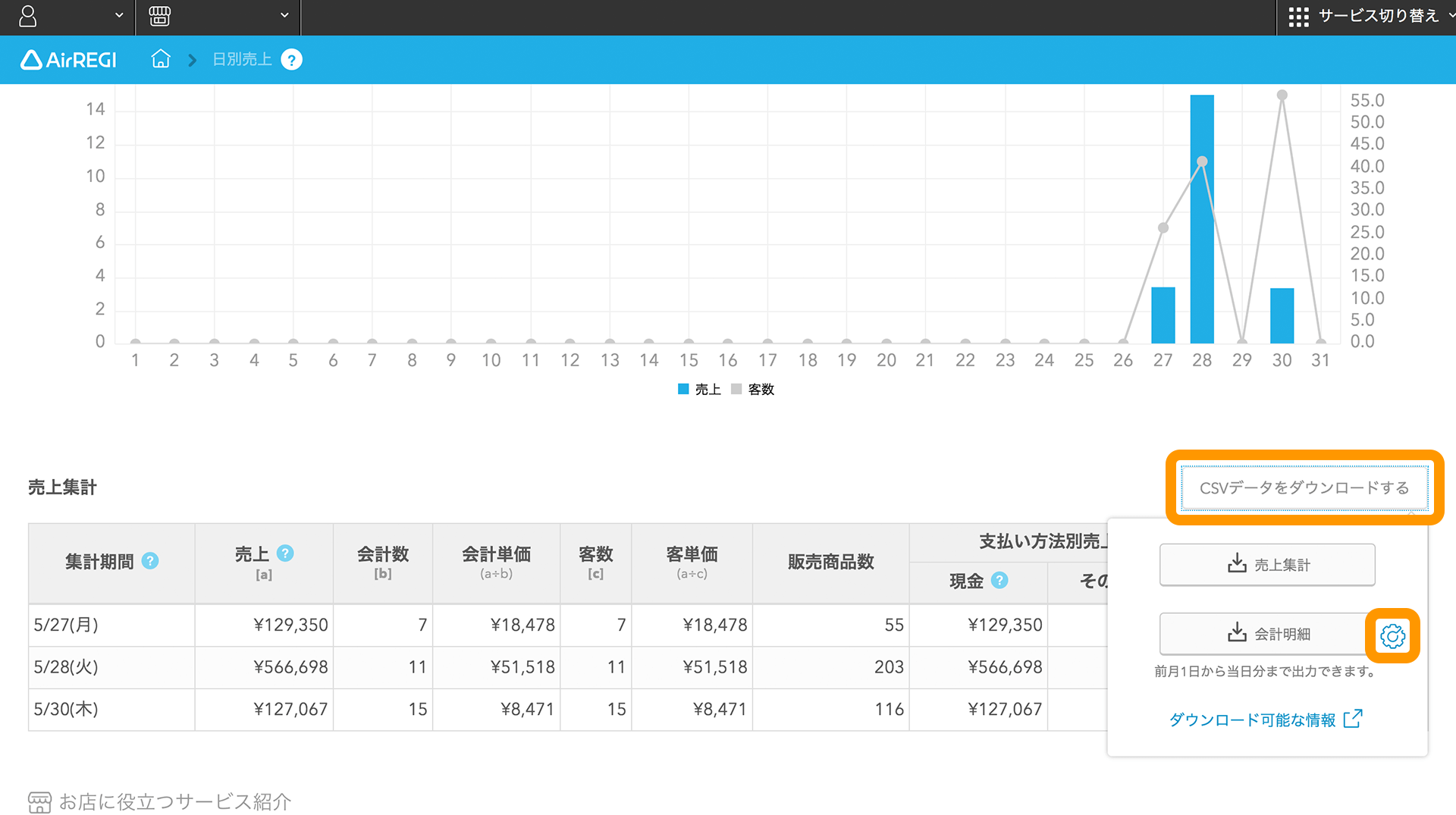Viewport: 1456px width, 815px height.
Task: Open help icon beside 日別売上
Action: coord(291,59)
